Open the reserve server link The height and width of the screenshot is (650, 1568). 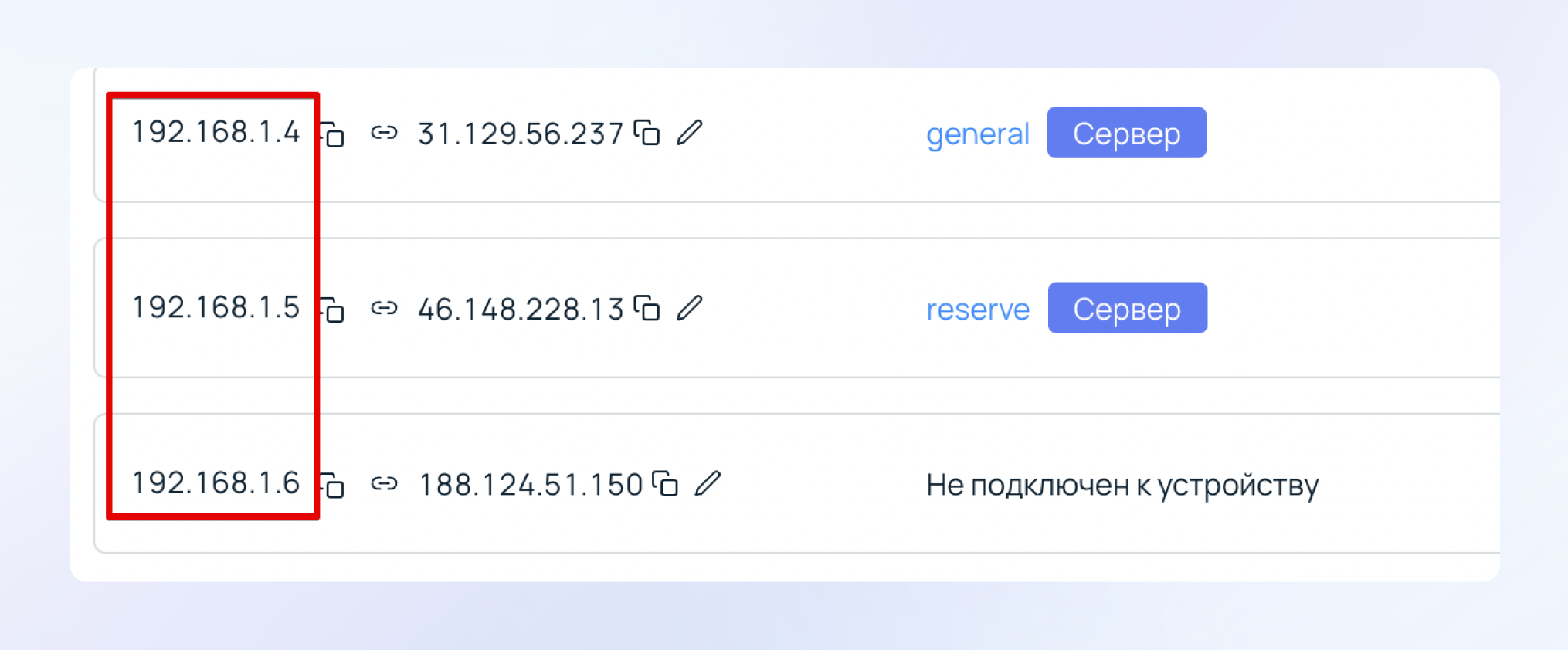[977, 310]
